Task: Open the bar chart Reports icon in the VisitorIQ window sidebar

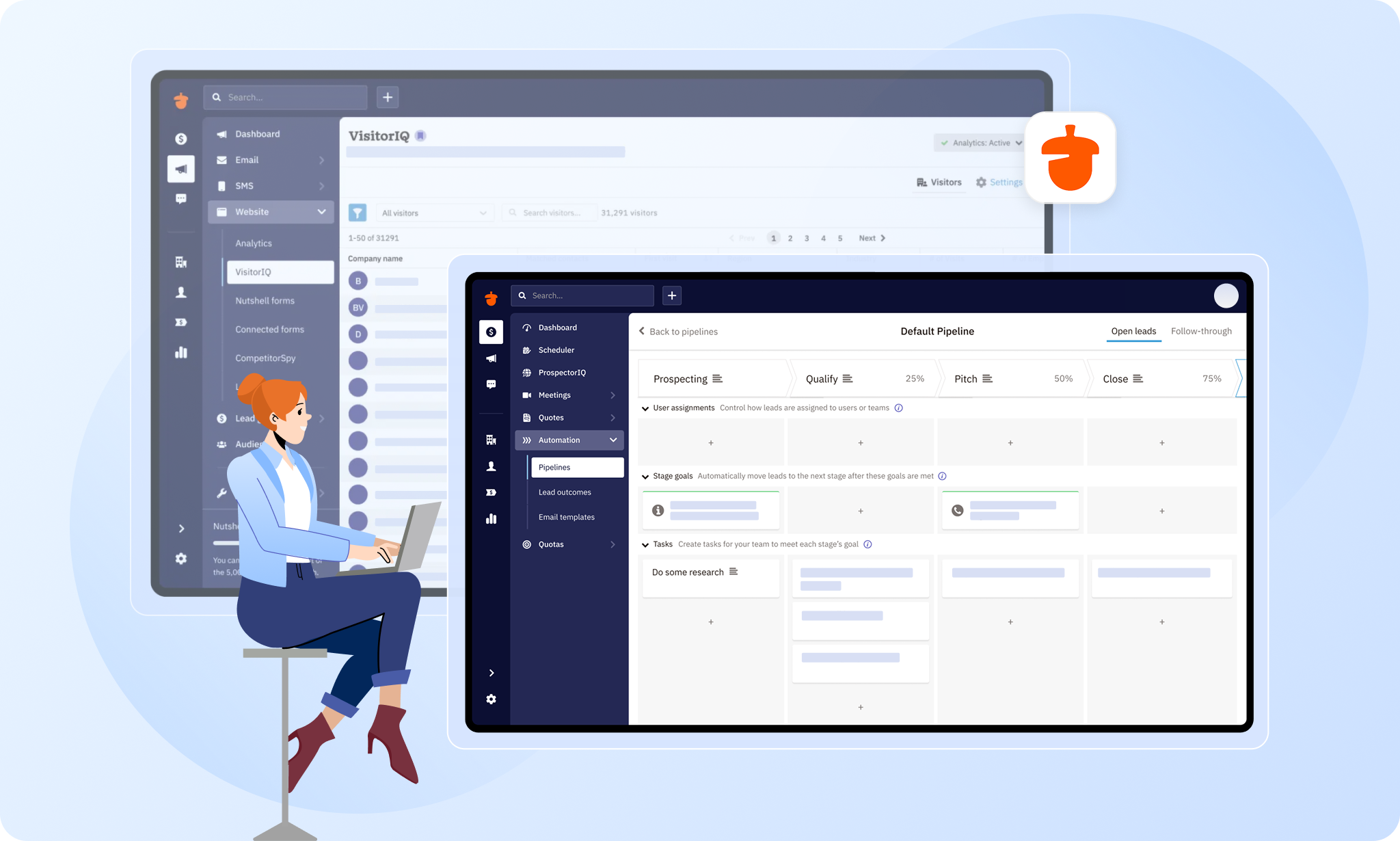Action: tap(181, 352)
